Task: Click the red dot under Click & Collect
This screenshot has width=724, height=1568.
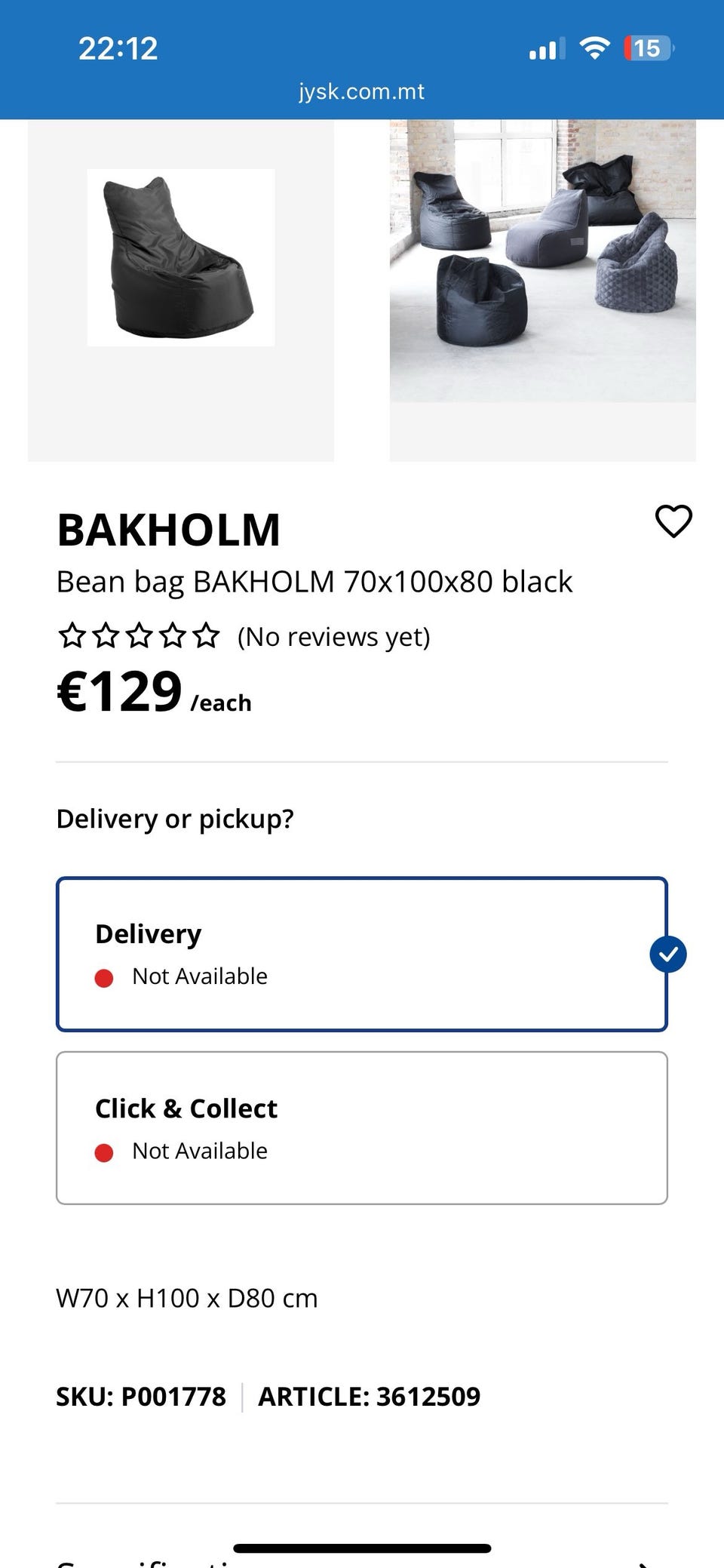Action: (104, 1152)
